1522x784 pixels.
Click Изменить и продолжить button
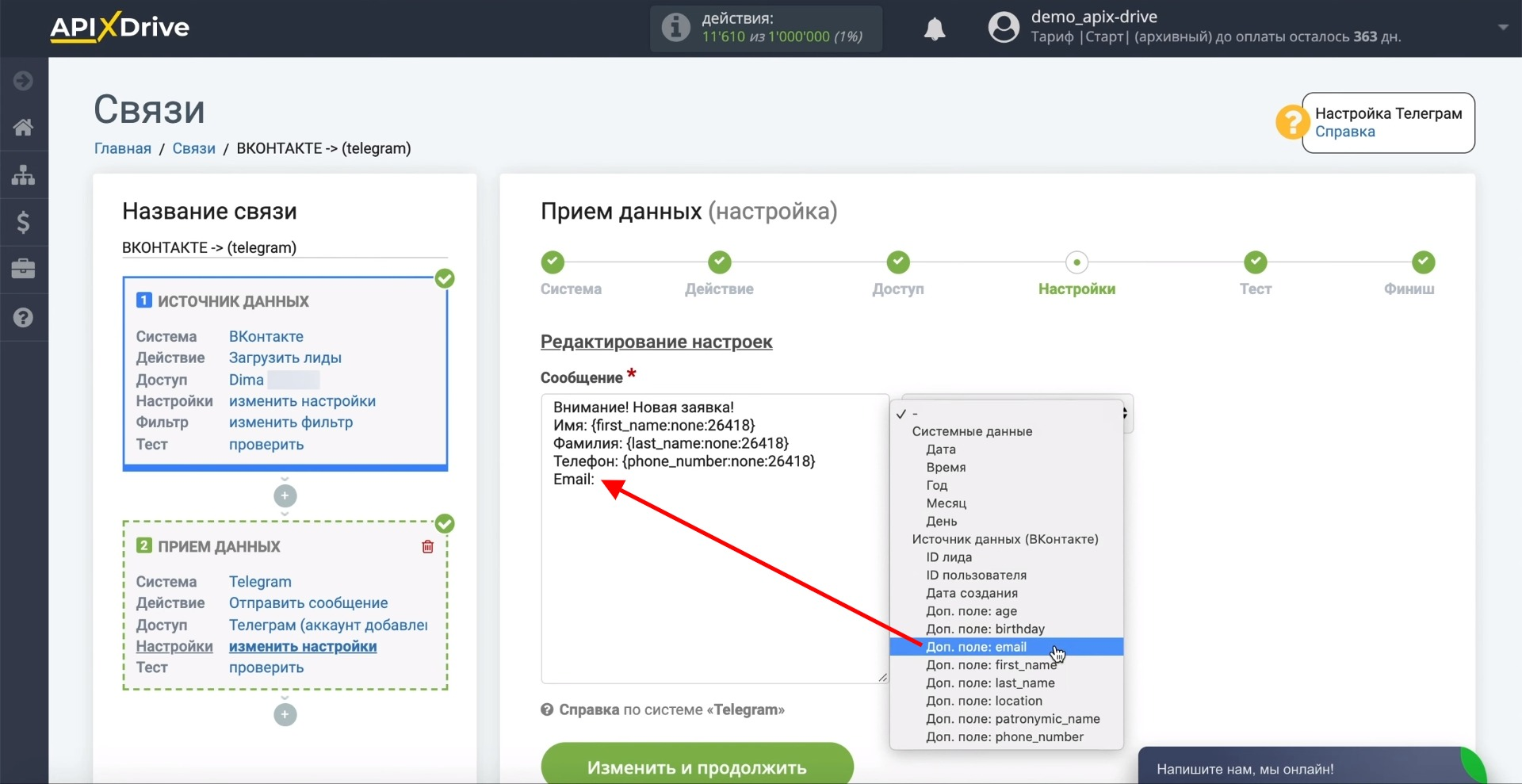pyautogui.click(x=697, y=765)
